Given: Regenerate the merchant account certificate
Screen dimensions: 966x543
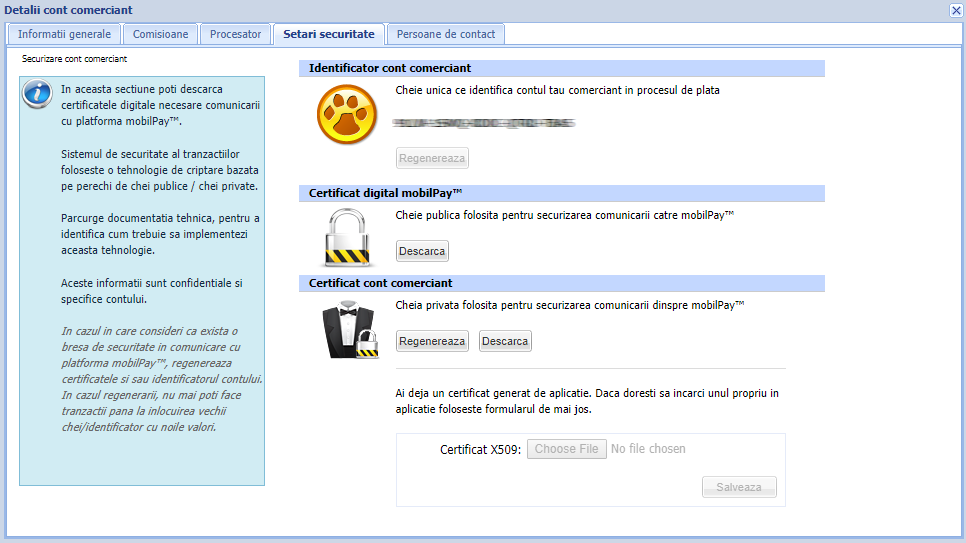Looking at the screenshot, I should [432, 341].
